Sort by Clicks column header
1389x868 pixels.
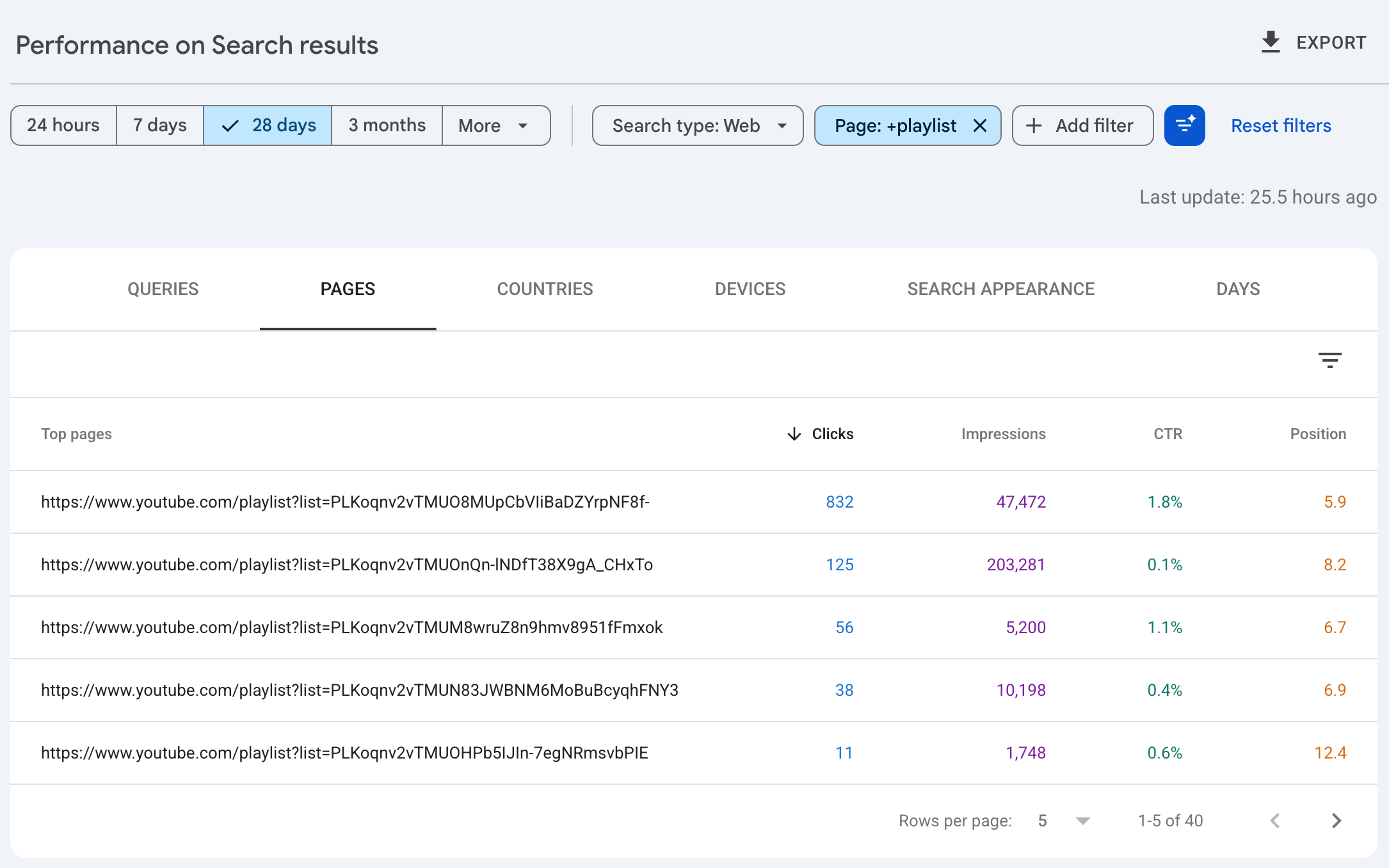(x=820, y=434)
